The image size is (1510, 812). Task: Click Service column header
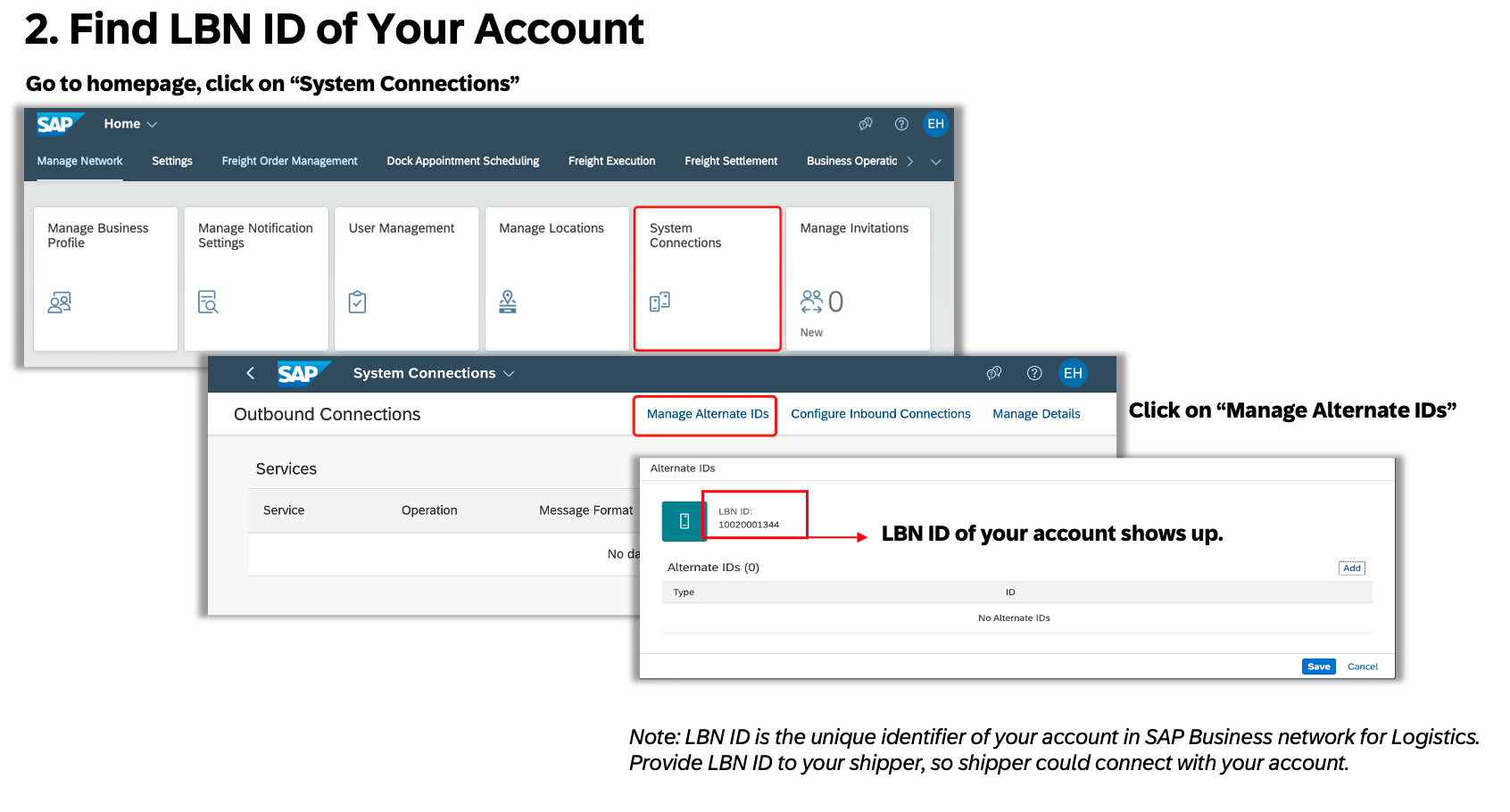click(x=284, y=510)
